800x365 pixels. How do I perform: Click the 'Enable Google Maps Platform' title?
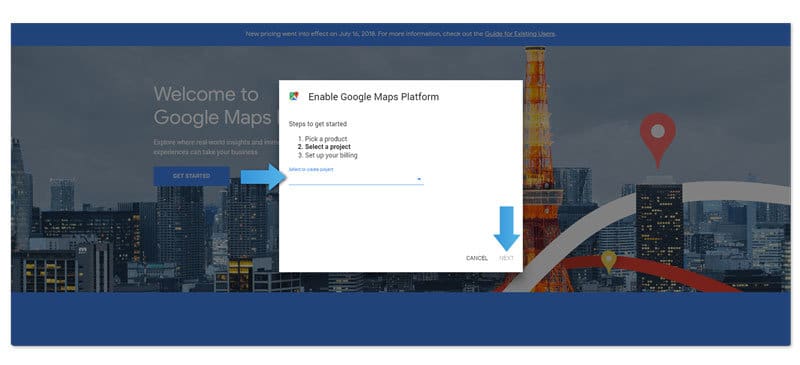373,97
